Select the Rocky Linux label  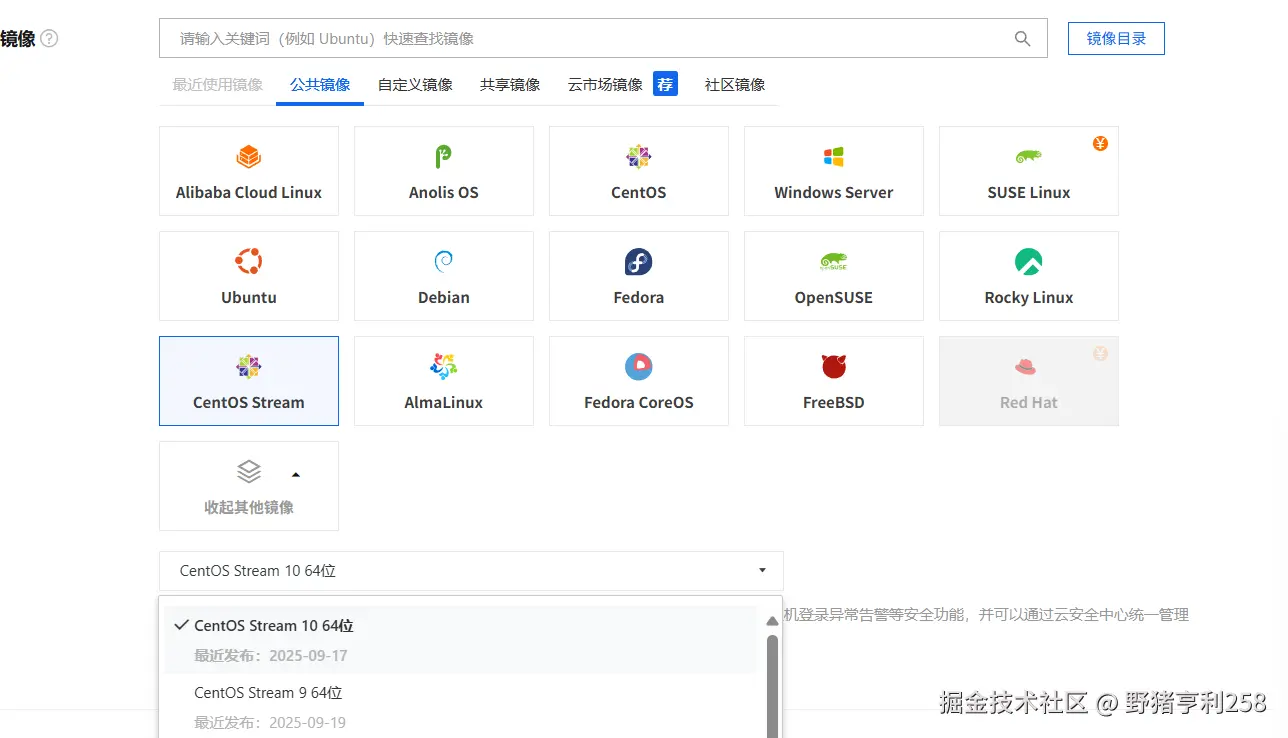(x=1029, y=298)
